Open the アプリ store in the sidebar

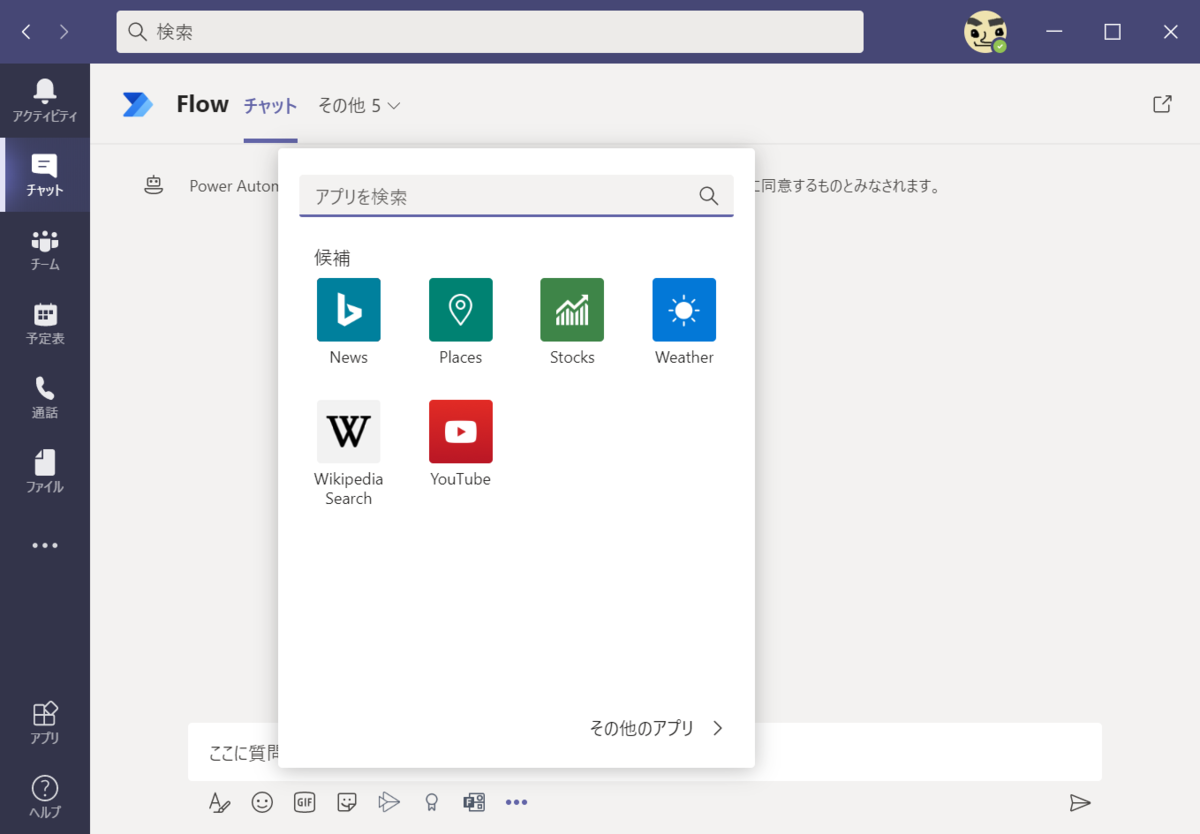45,723
